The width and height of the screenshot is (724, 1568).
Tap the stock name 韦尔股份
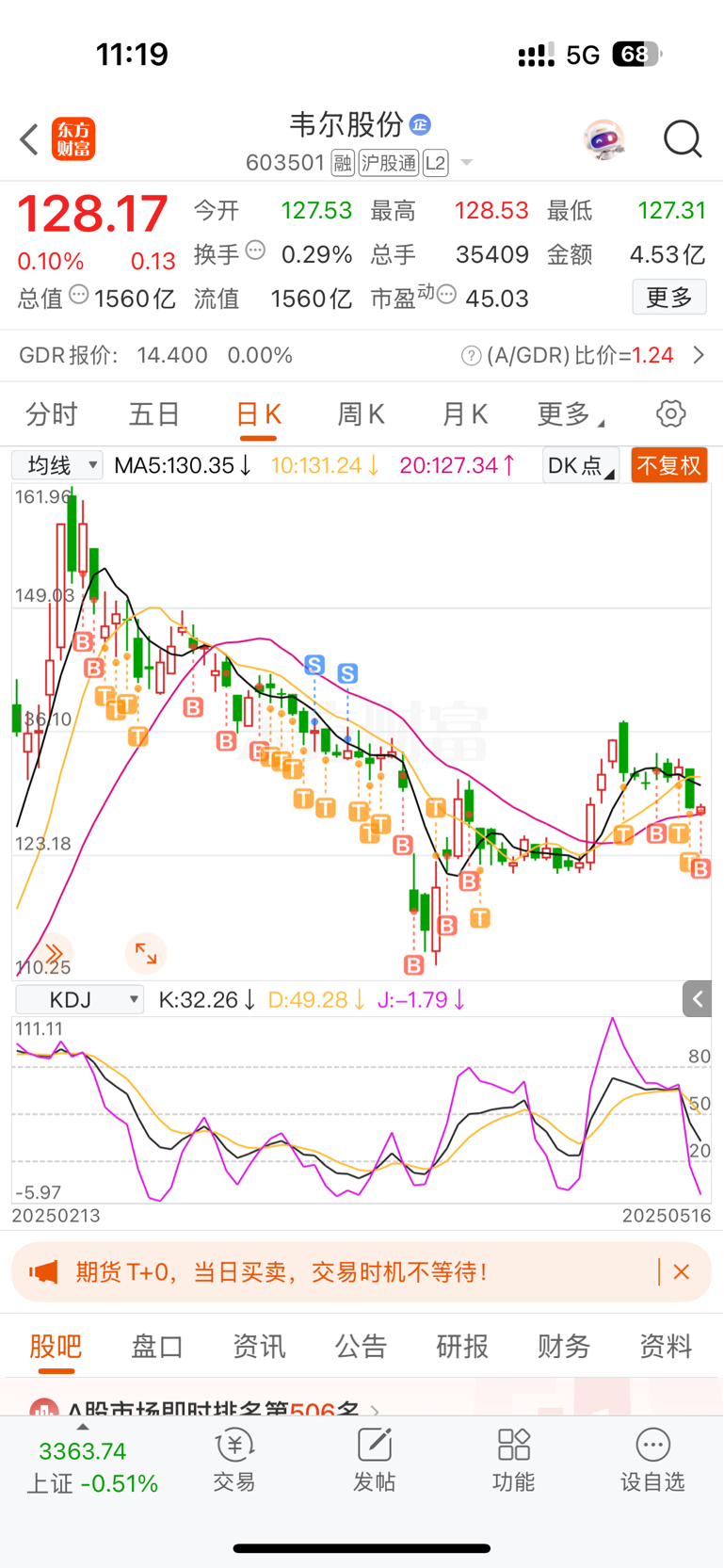coord(346,124)
